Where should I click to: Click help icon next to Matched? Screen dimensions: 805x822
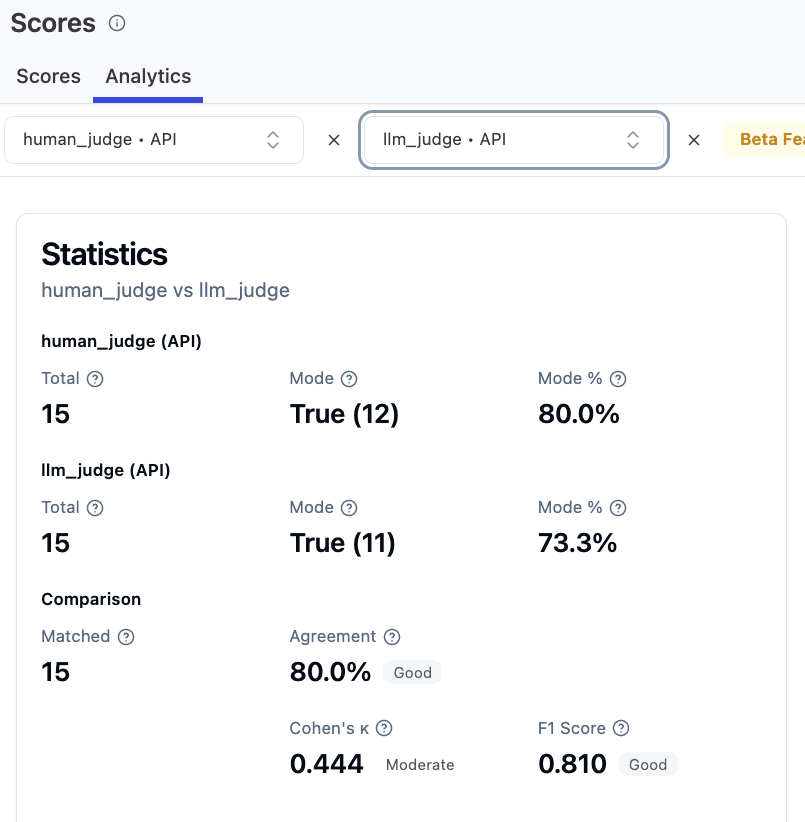pos(126,637)
